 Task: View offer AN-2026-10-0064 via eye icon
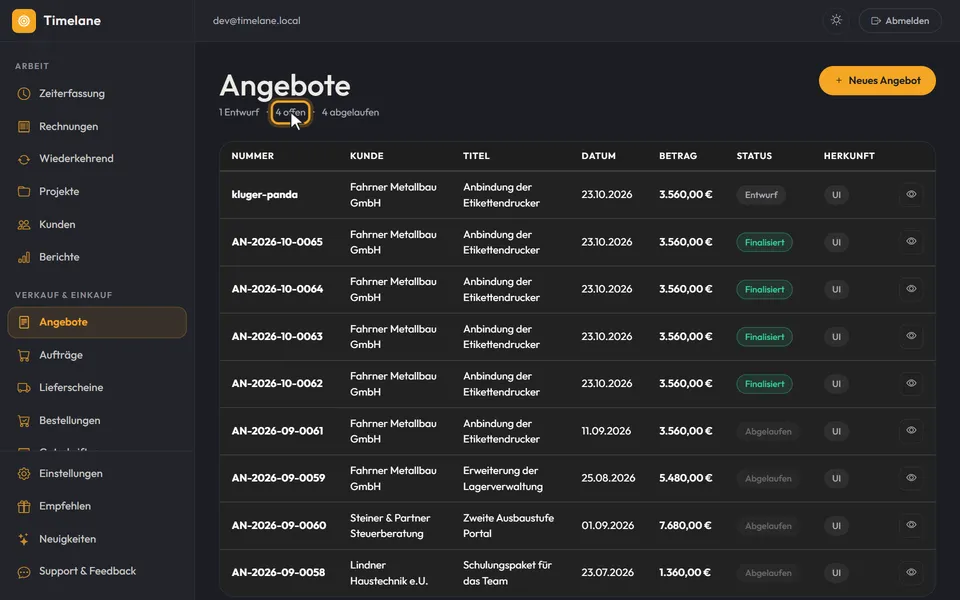[911, 289]
